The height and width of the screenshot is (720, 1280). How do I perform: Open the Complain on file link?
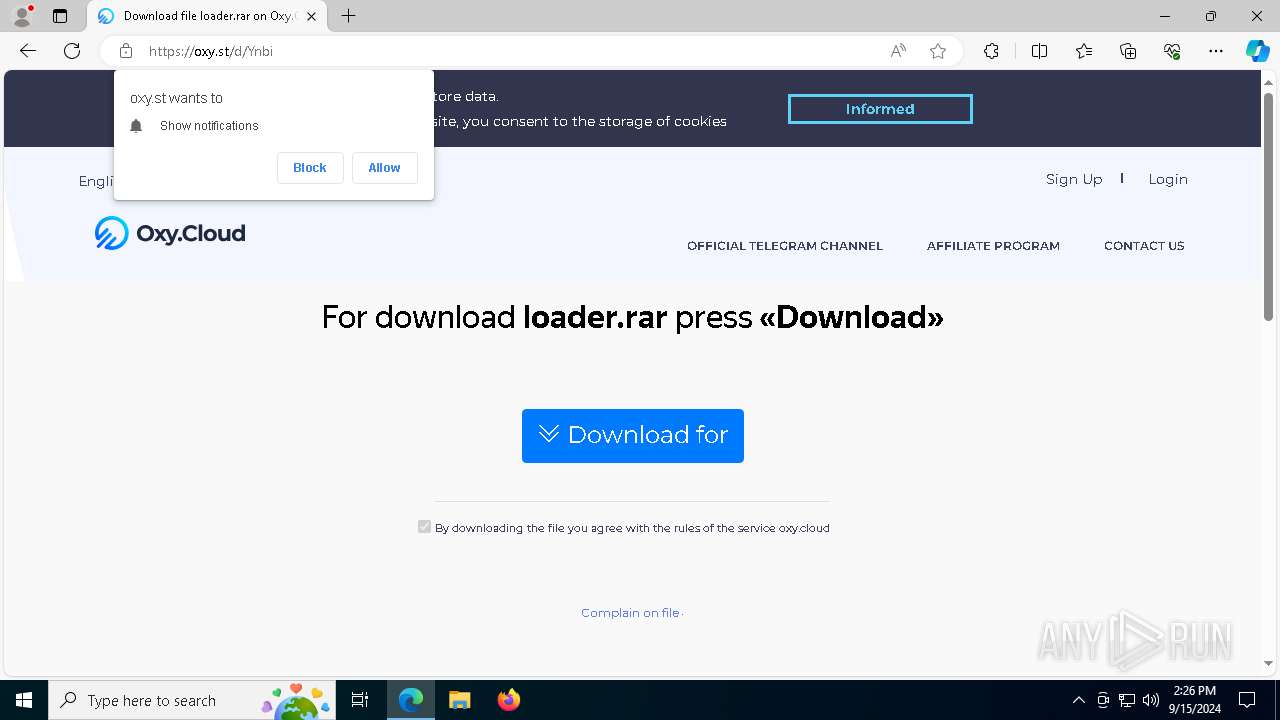click(x=630, y=613)
